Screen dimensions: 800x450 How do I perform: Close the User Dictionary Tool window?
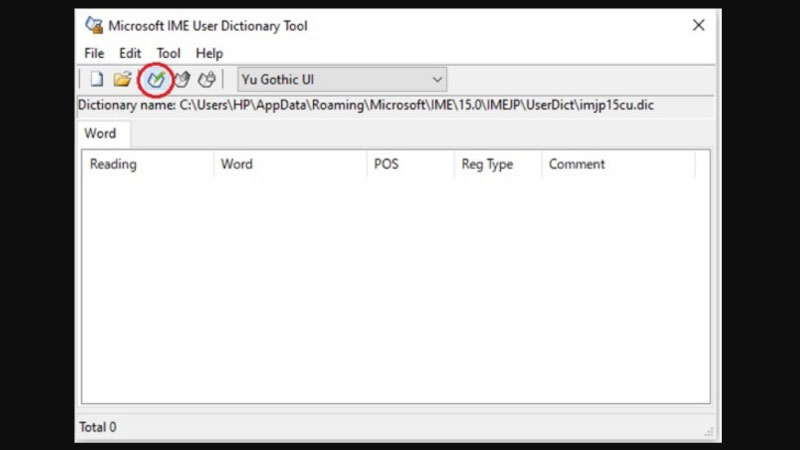point(698,25)
